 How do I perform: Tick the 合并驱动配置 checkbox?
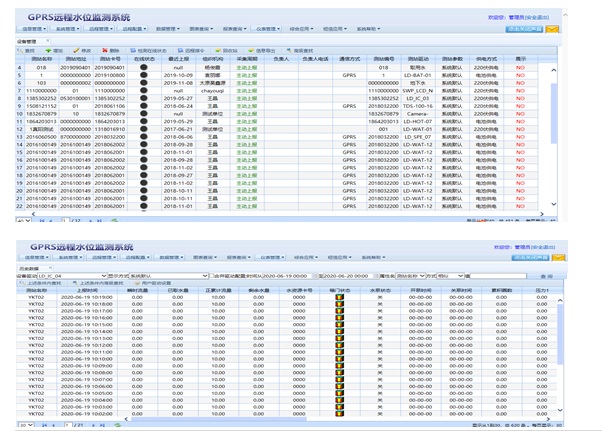(211, 276)
